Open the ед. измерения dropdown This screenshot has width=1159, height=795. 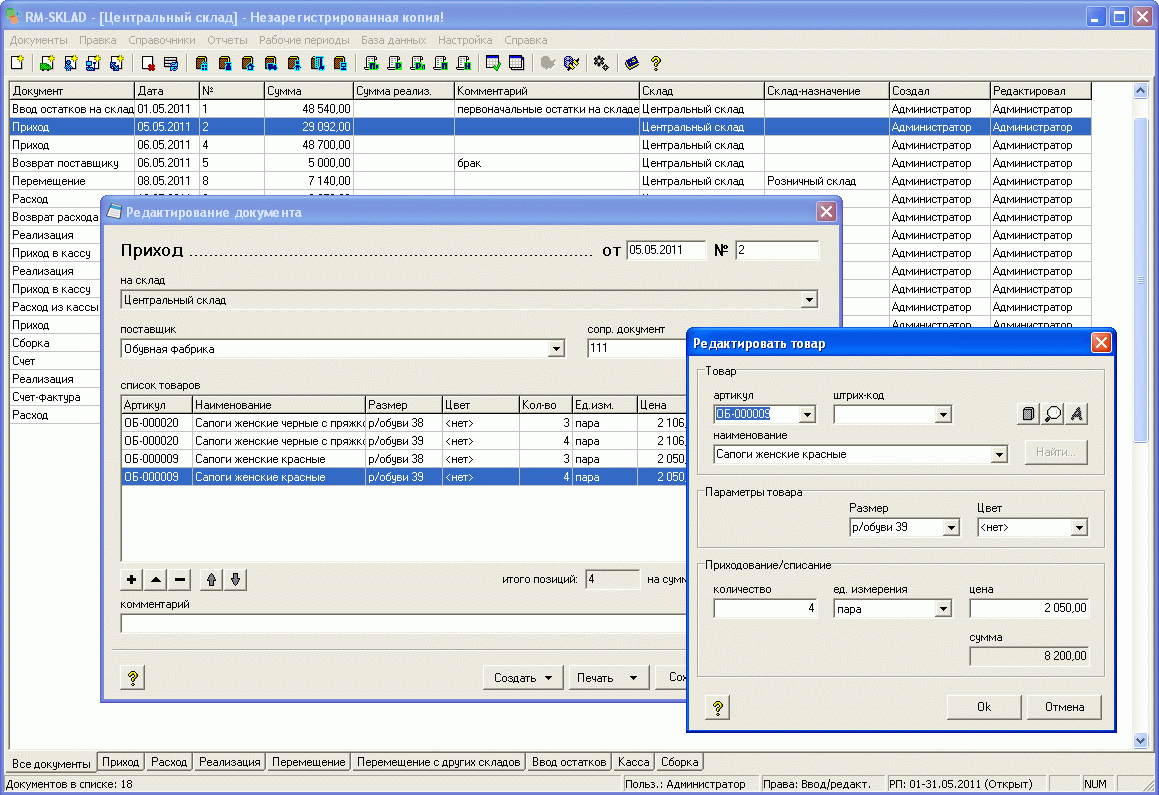(942, 608)
